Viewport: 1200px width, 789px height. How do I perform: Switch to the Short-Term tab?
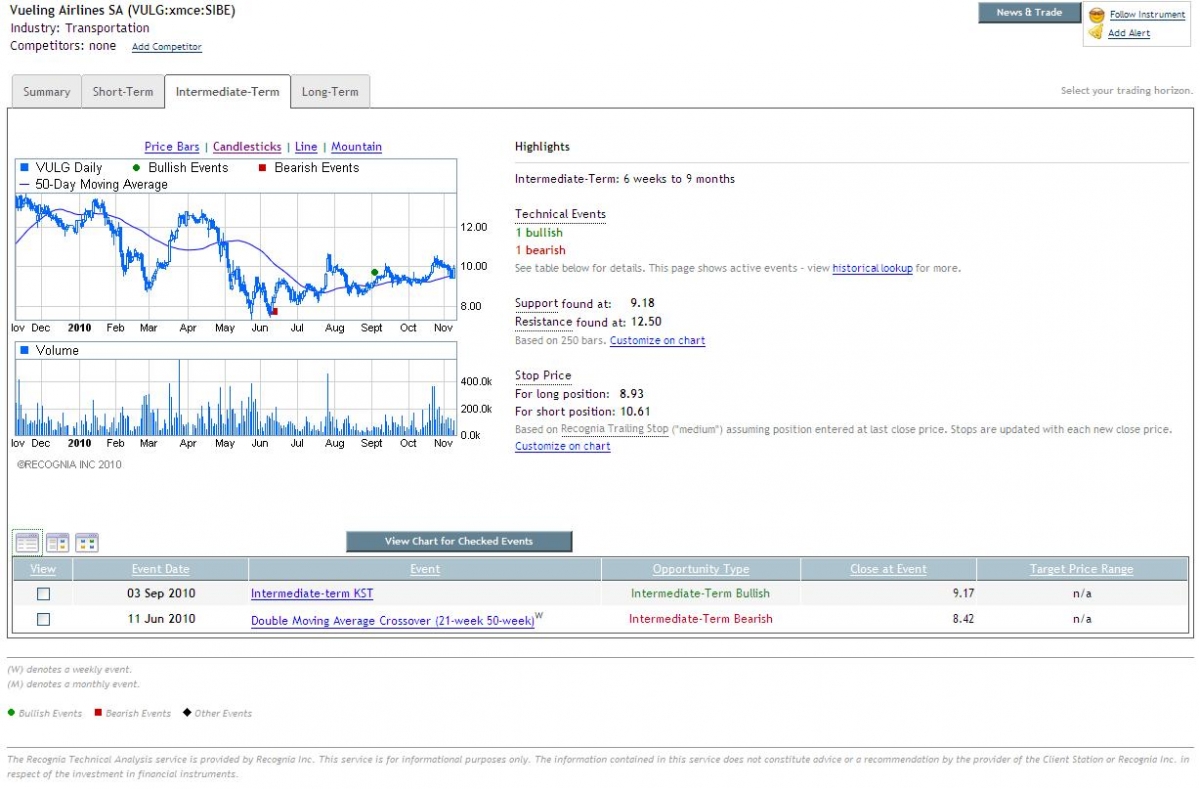pos(123,92)
